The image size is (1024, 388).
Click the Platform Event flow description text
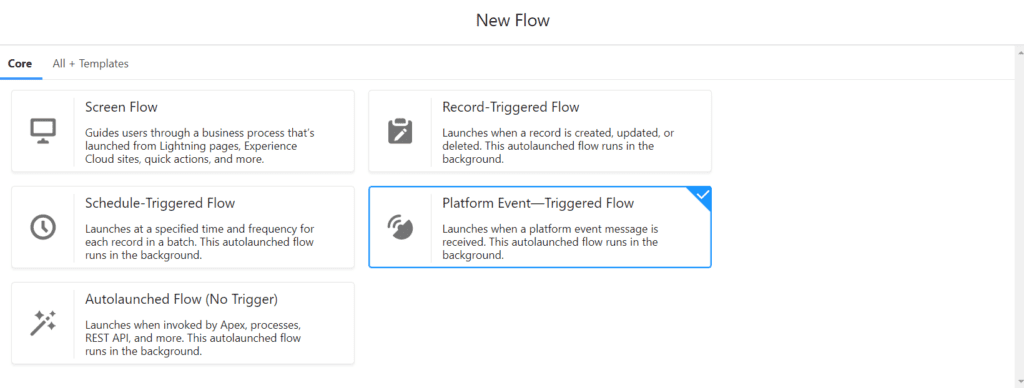tap(550, 242)
